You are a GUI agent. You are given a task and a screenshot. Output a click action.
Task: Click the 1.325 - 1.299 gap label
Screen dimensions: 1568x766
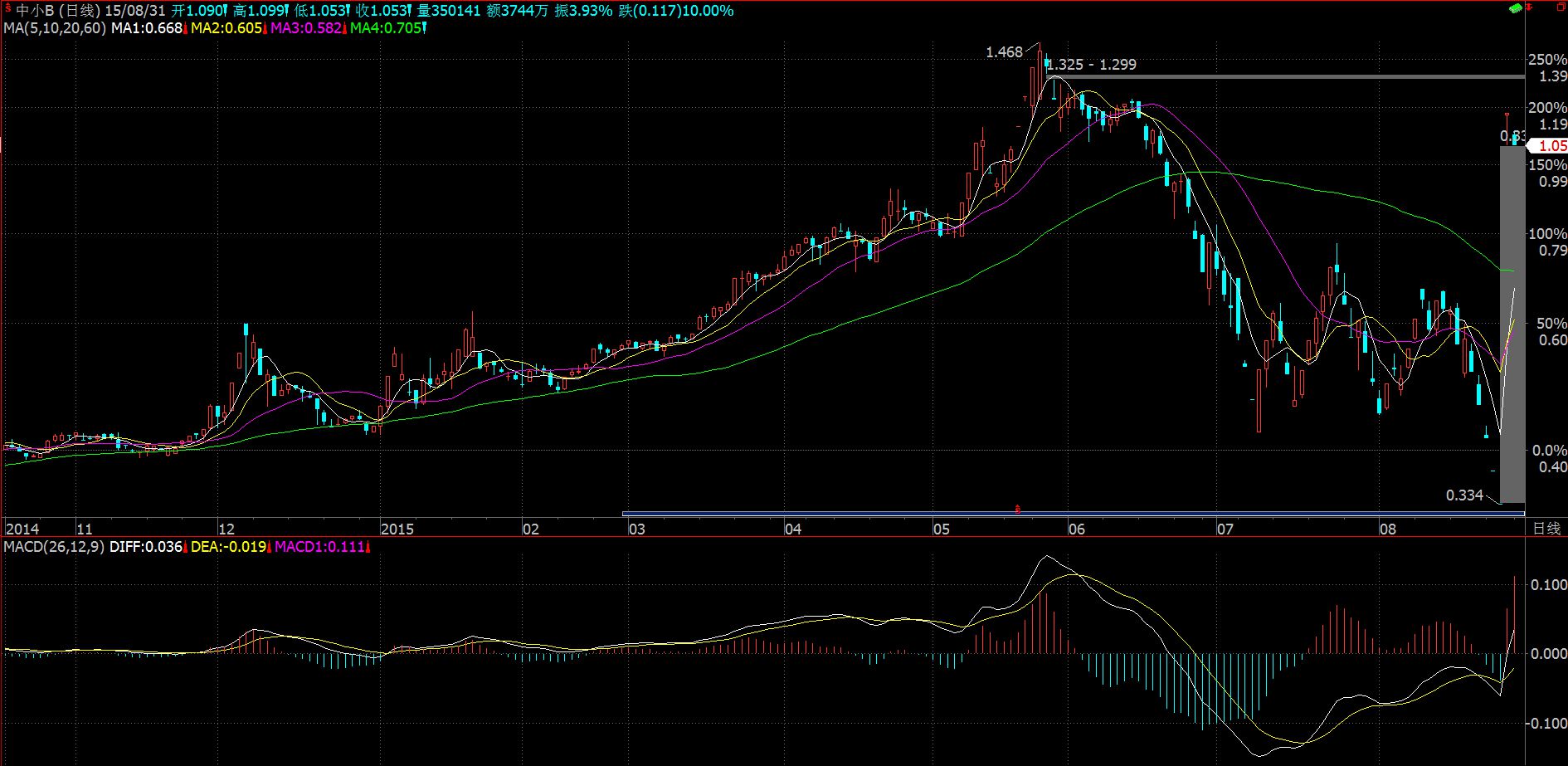(x=1092, y=65)
